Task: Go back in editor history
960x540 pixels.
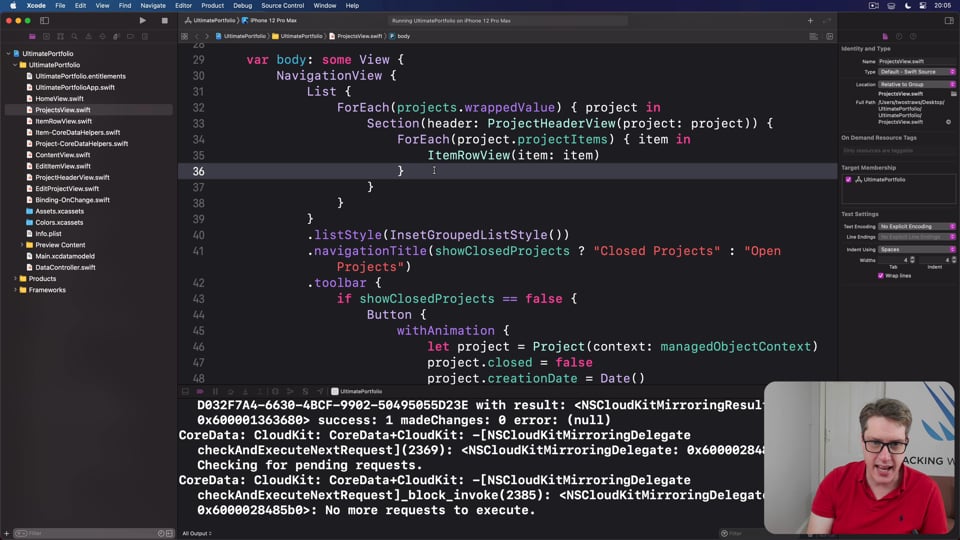Action: coord(197,36)
